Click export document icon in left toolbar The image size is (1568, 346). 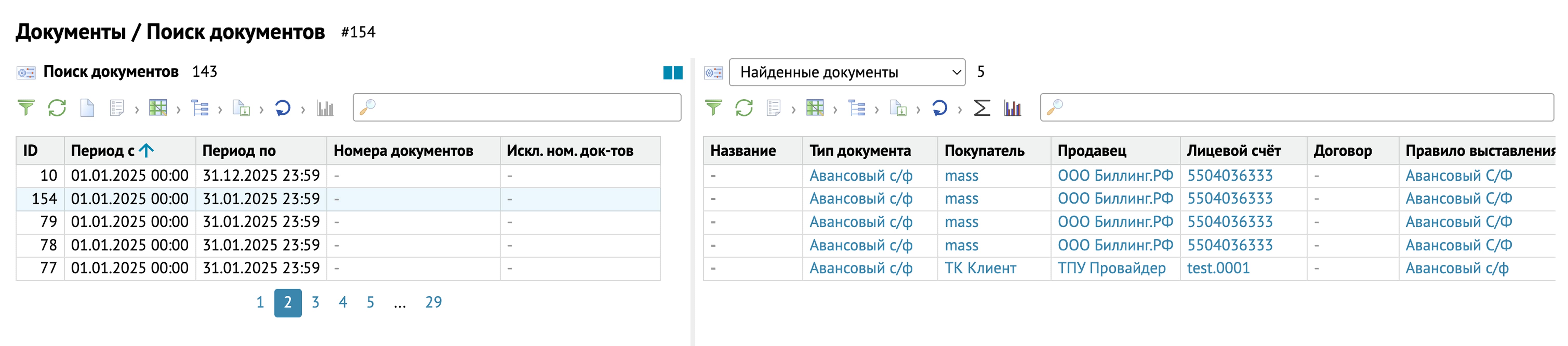coord(241,108)
